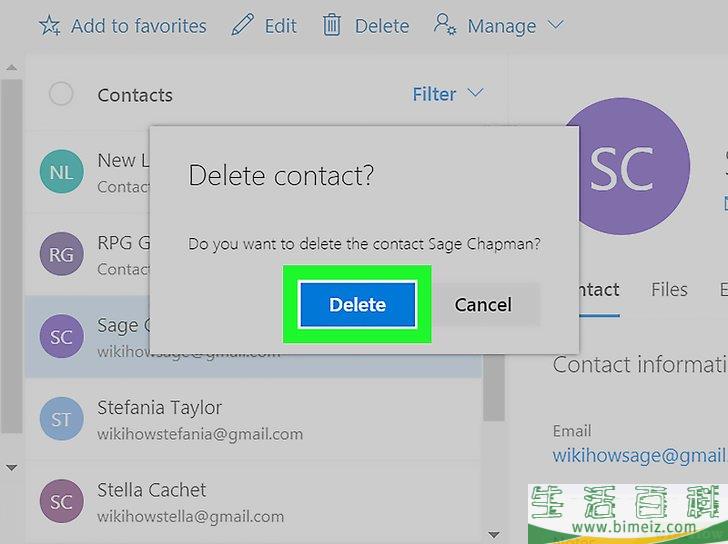Open the Manage dropdown chevron
Screen dimensions: 728x544
(x=555, y=24)
